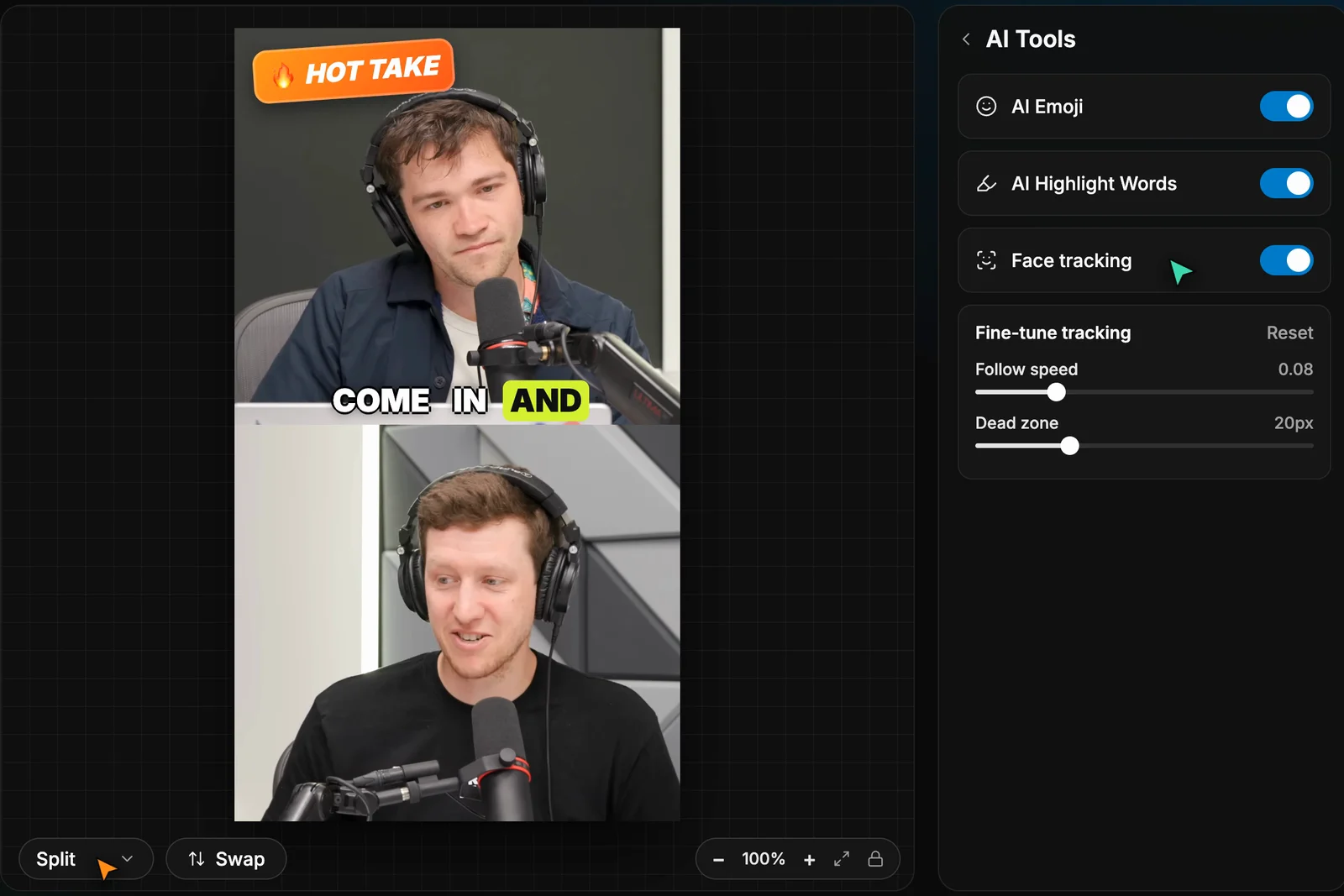Screen dimensions: 1344x896
Task: Toggle the lock icon in zoom bar
Action: pos(875,858)
